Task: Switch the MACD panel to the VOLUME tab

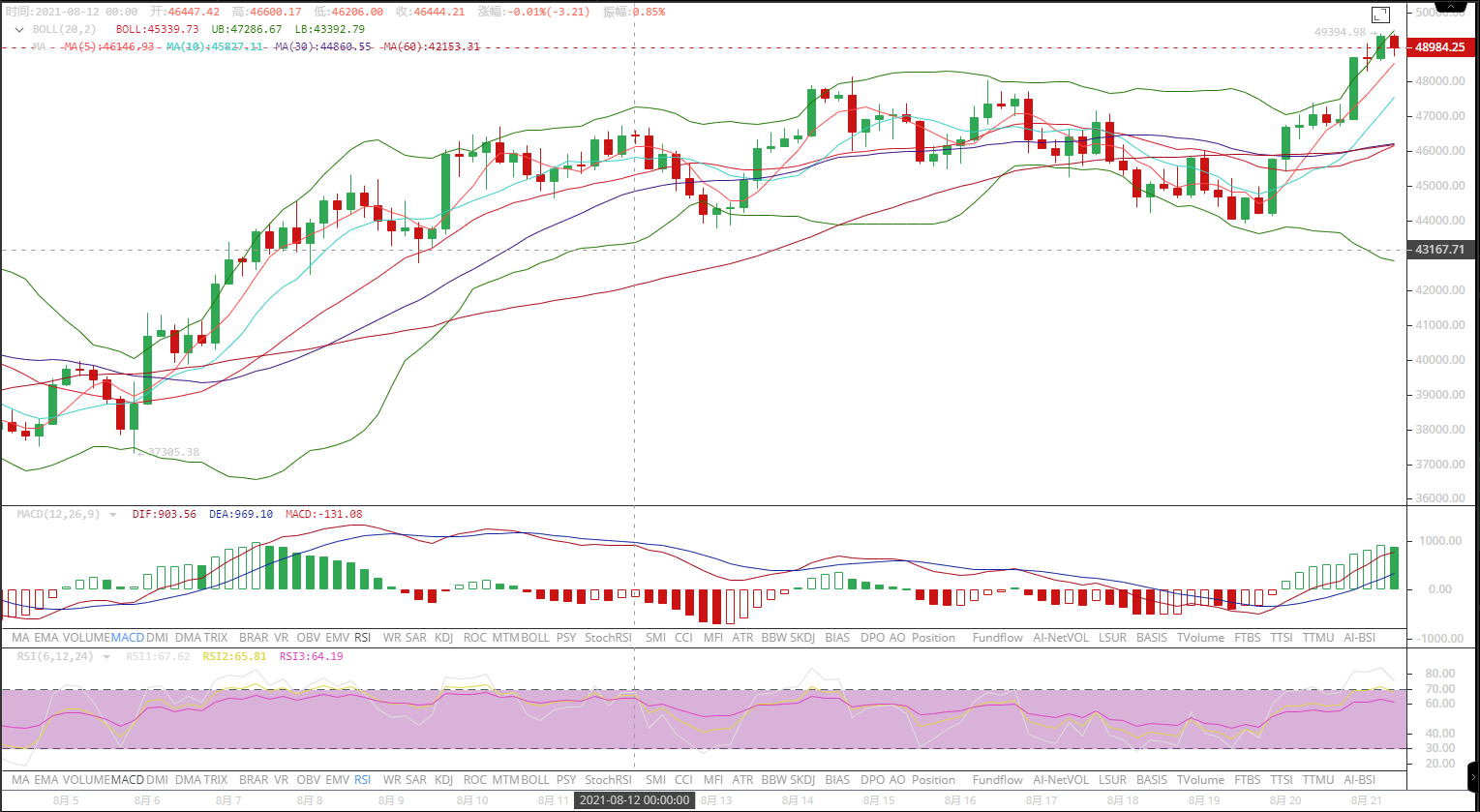Action: click(x=86, y=638)
